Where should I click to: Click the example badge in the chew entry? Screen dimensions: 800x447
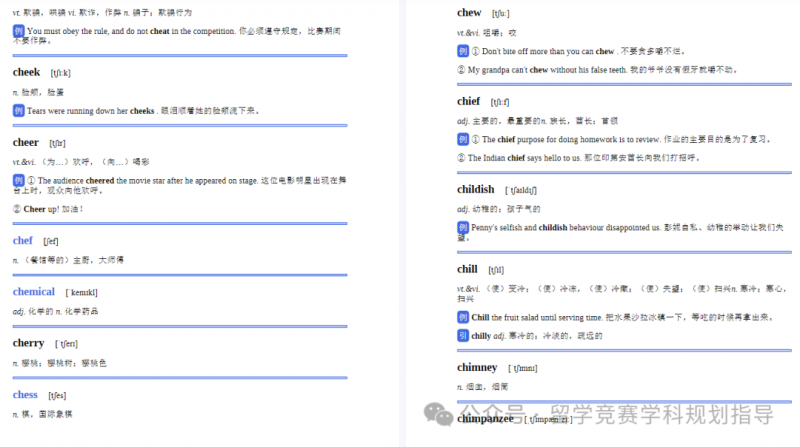tap(463, 51)
